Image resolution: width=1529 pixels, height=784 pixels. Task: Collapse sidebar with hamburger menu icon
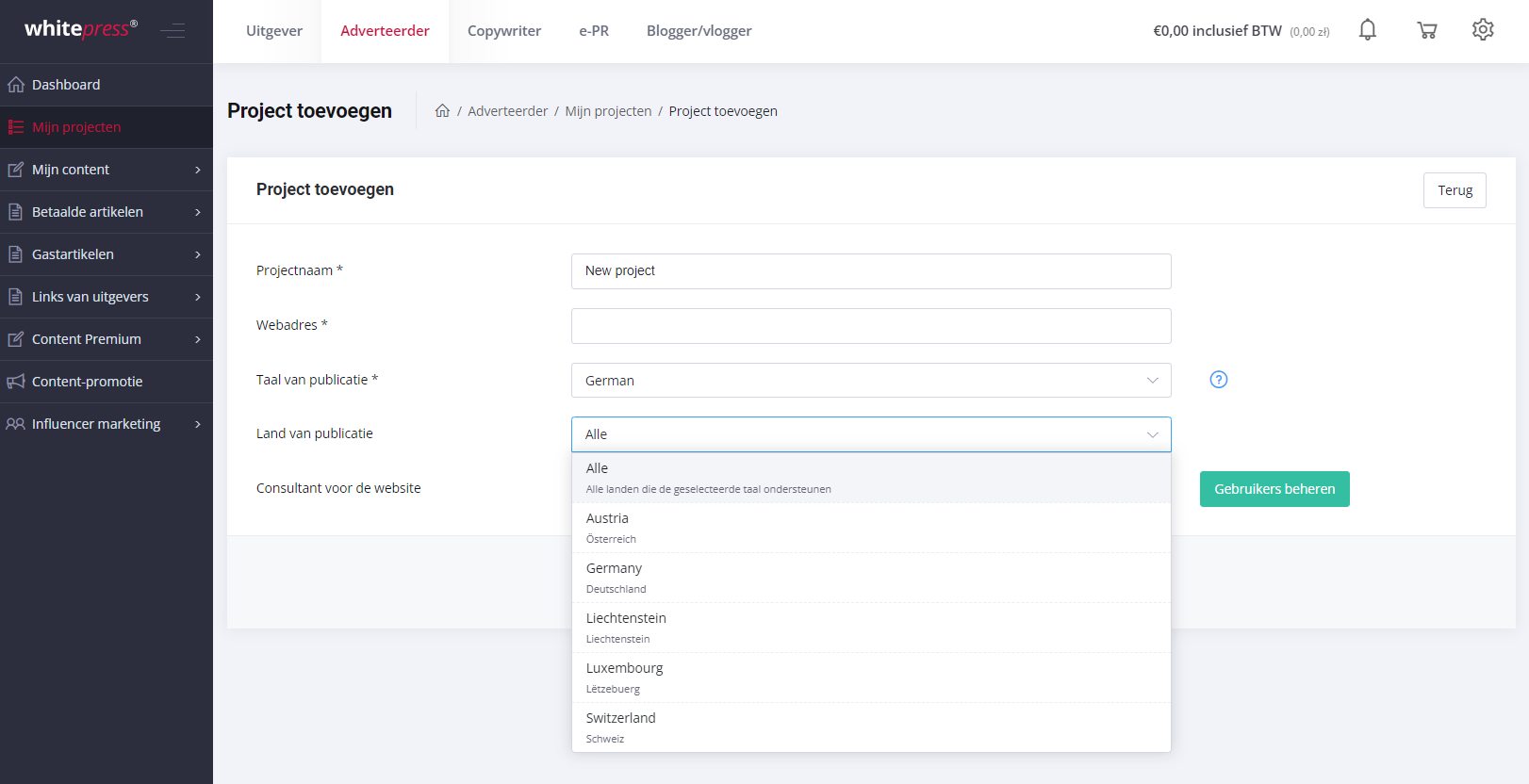[x=173, y=31]
